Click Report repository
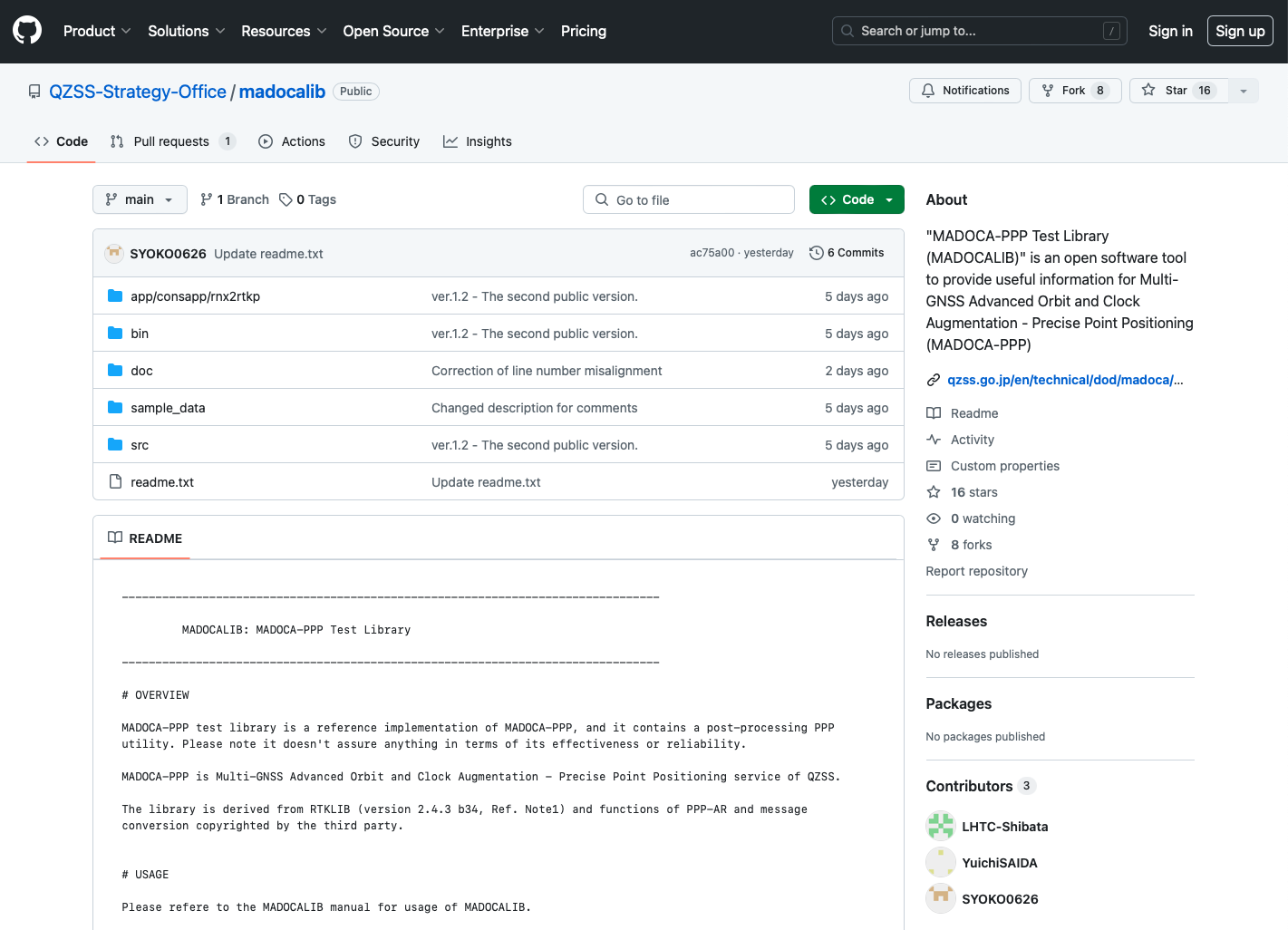This screenshot has width=1288, height=930. point(977,571)
